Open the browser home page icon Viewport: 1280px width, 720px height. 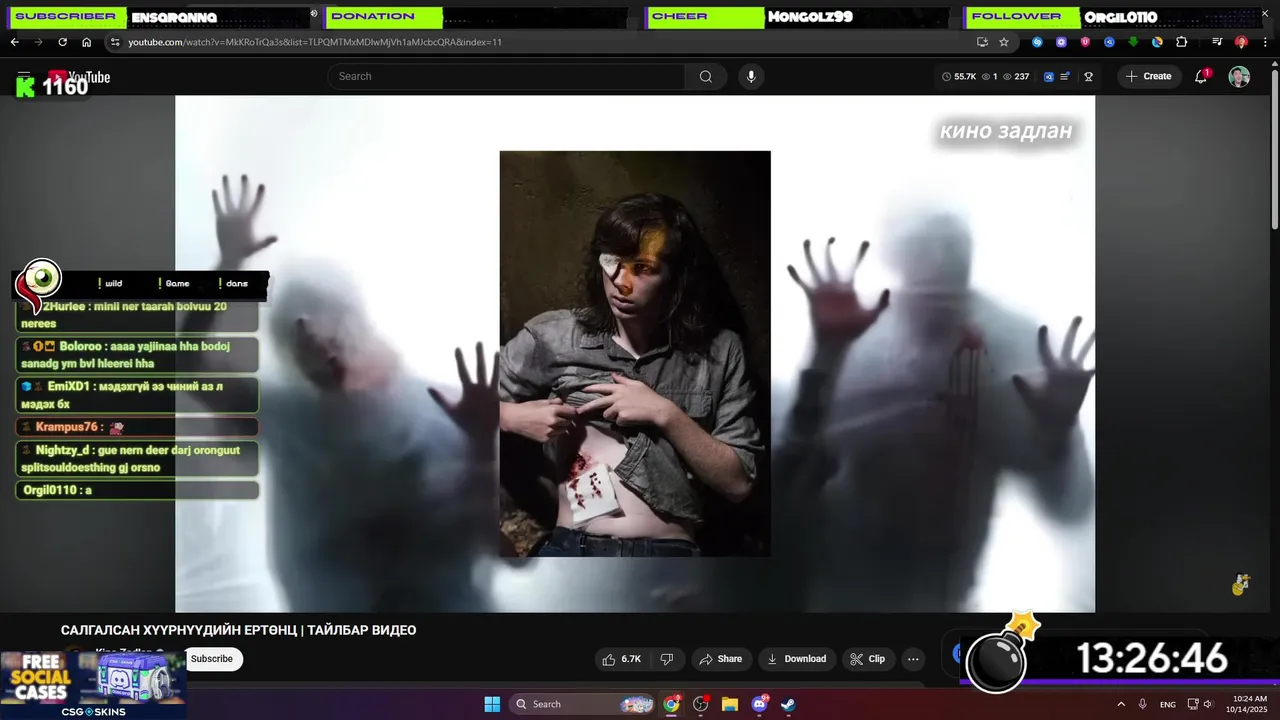click(x=86, y=42)
